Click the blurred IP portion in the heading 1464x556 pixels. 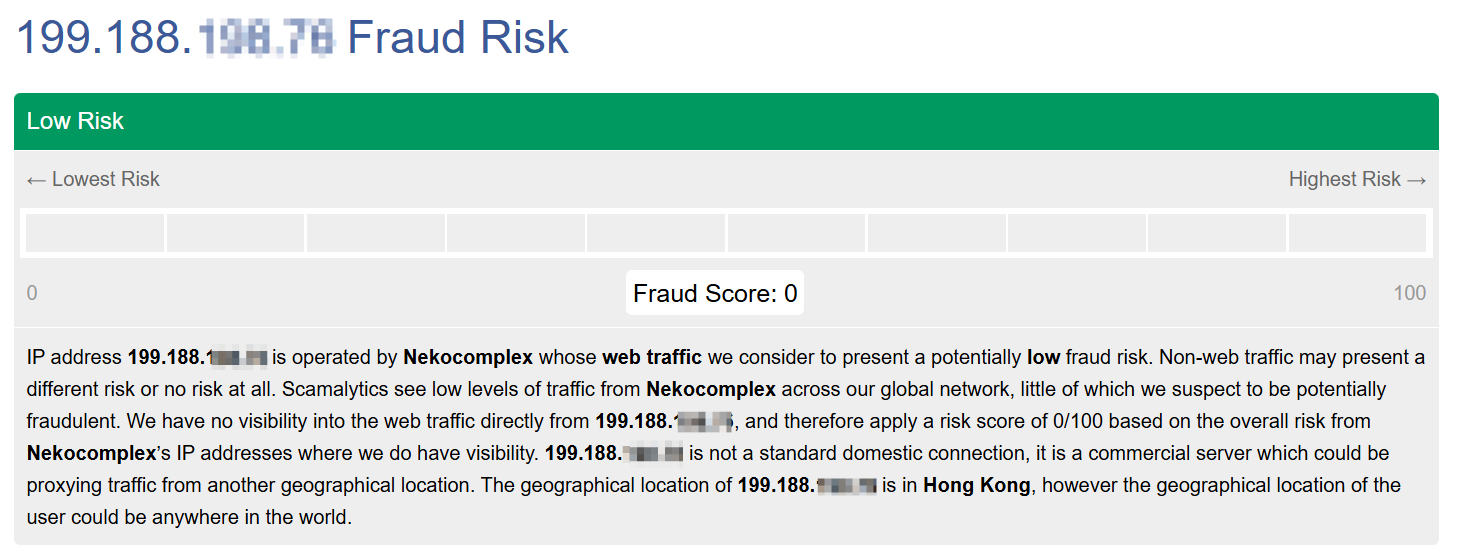pyautogui.click(x=266, y=38)
